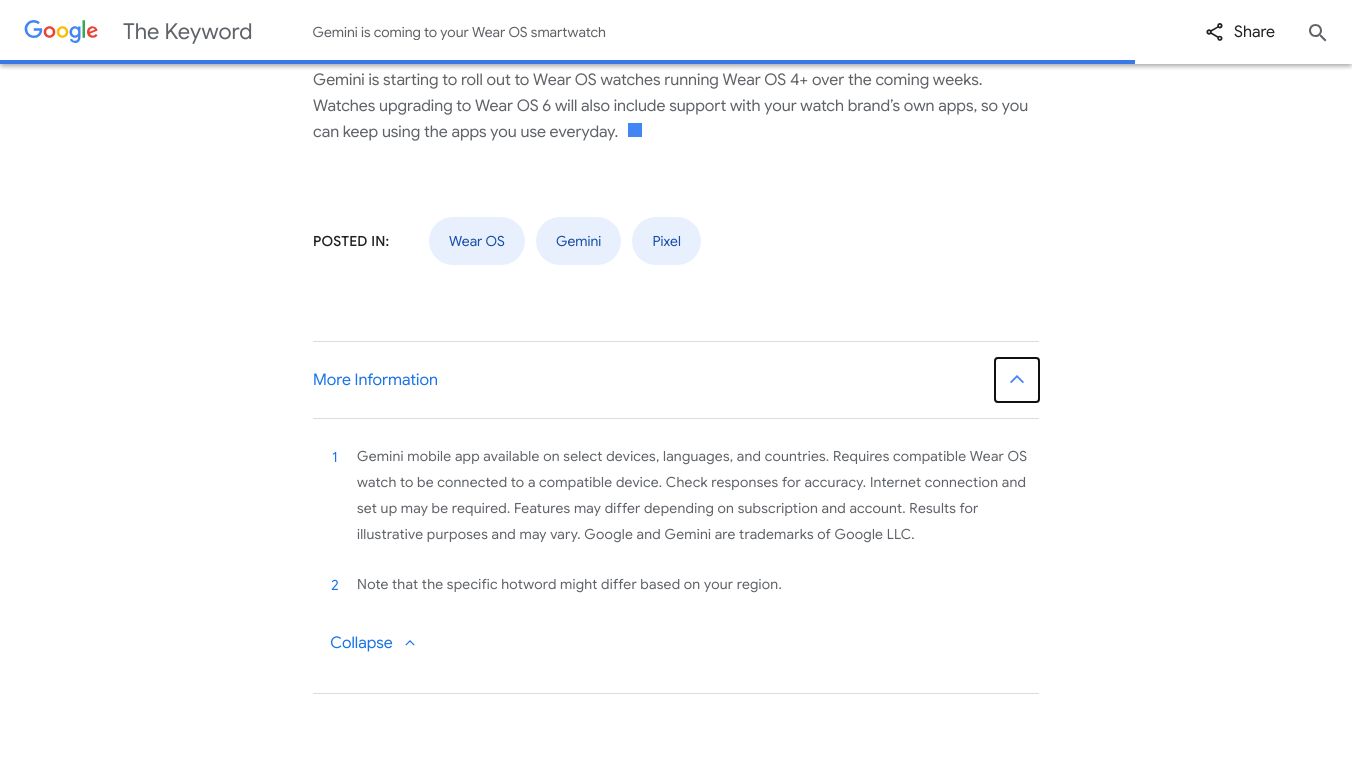This screenshot has width=1352, height=760.
Task: Click the article title in the header
Action: (459, 32)
